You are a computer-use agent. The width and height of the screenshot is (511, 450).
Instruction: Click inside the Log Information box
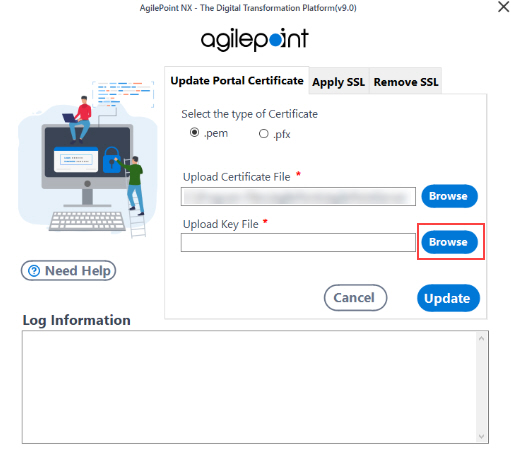[249, 387]
